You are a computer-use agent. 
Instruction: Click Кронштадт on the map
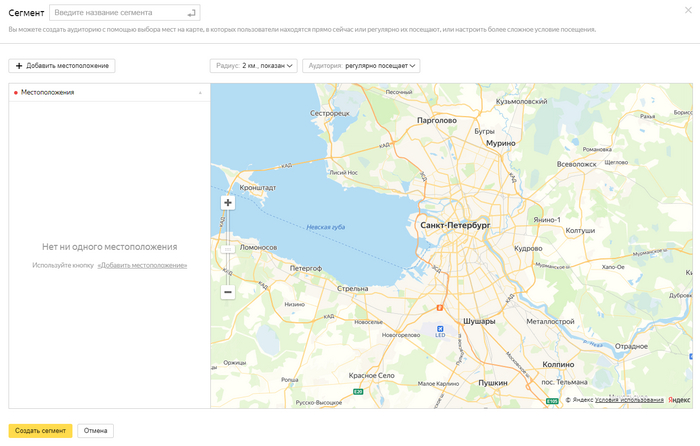[x=258, y=187]
